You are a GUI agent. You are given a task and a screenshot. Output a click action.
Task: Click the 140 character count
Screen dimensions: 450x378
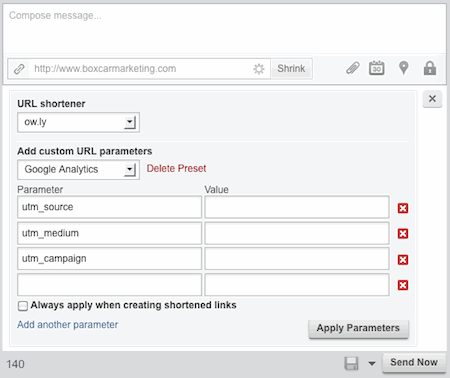[x=15, y=364]
